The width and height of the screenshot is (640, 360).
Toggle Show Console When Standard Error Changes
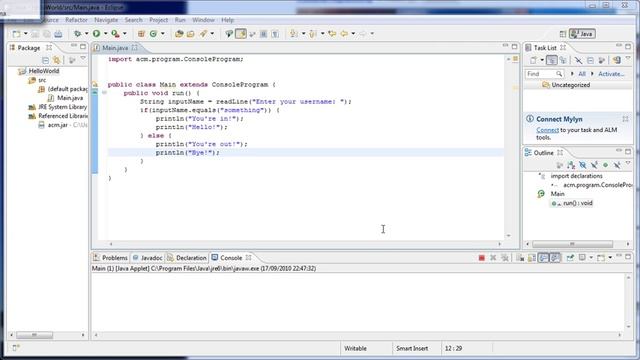coord(555,258)
